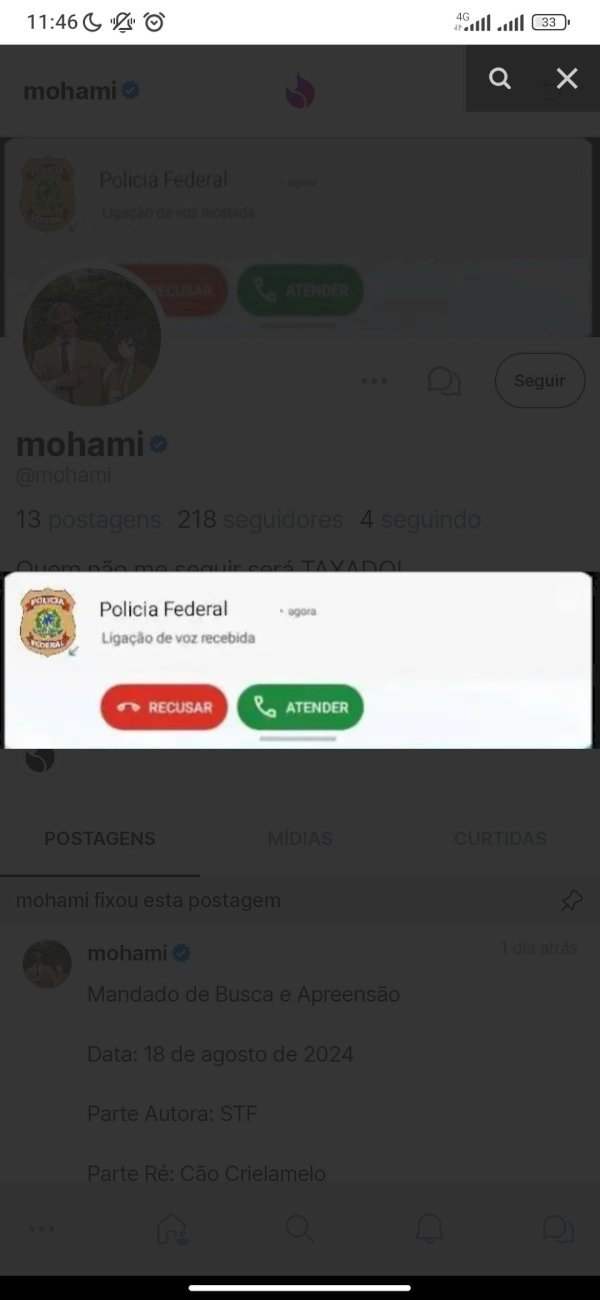Tap the search magnifier icon in overlay

click(x=500, y=78)
